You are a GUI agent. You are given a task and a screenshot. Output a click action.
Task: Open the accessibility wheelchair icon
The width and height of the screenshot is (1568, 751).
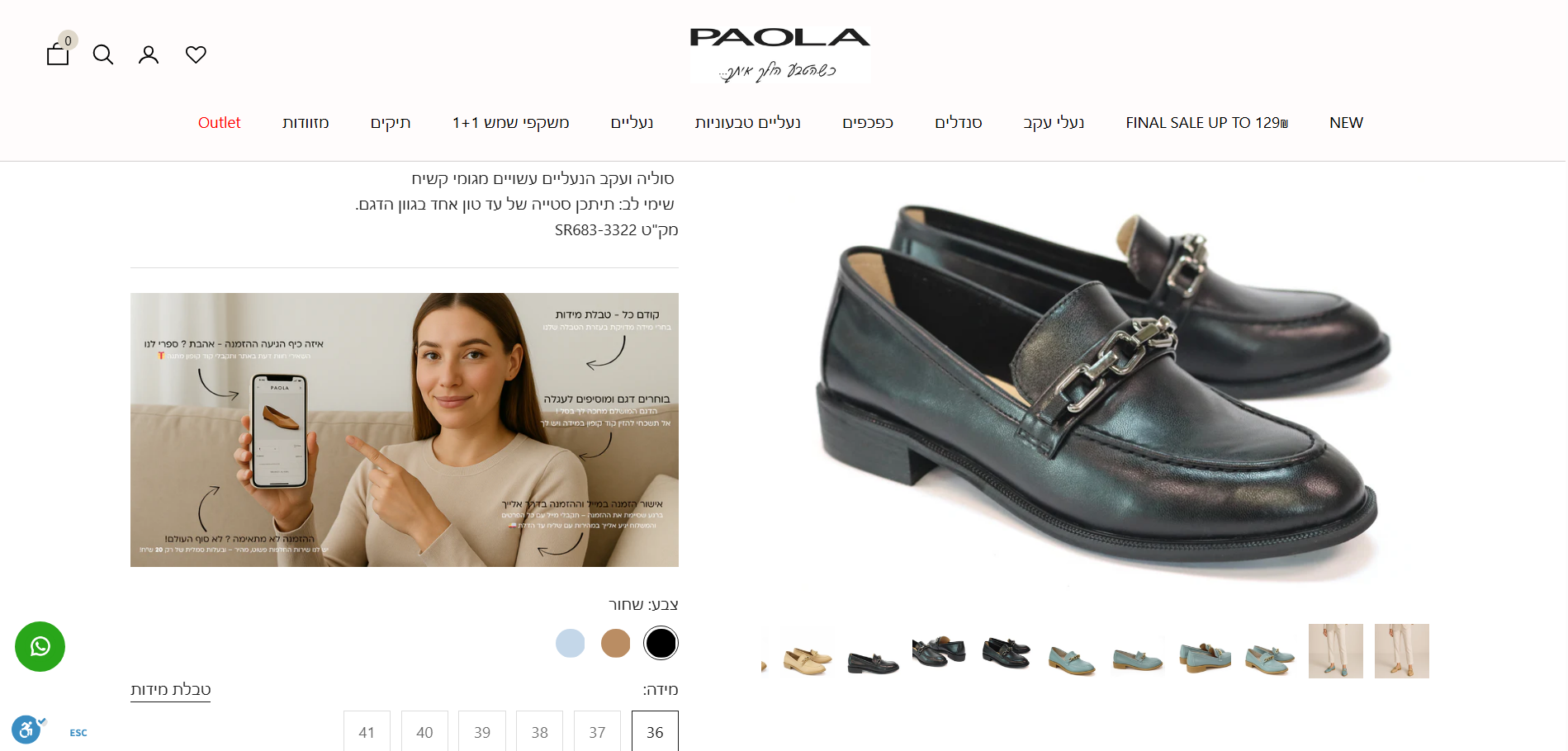pyautogui.click(x=26, y=730)
